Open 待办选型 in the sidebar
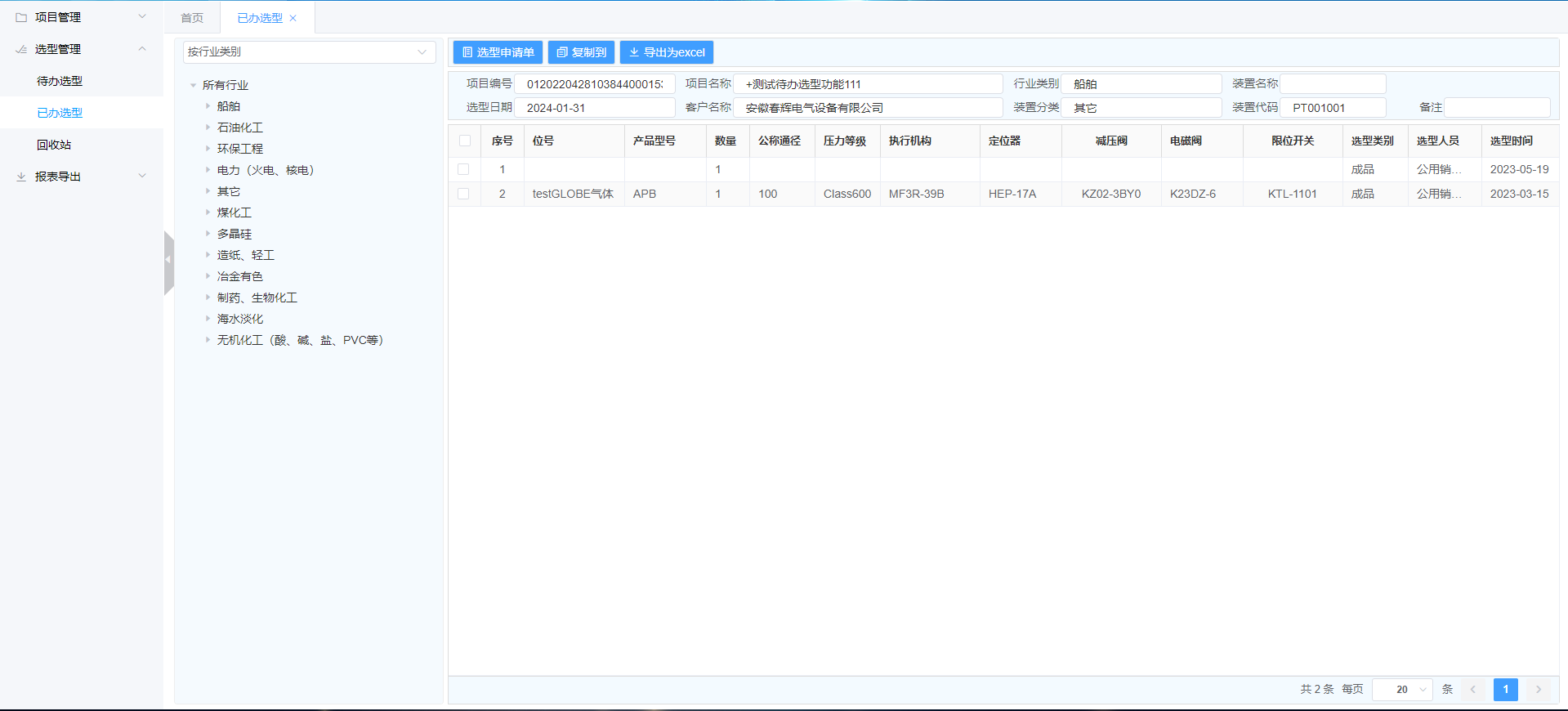The height and width of the screenshot is (711, 1568). [x=60, y=81]
